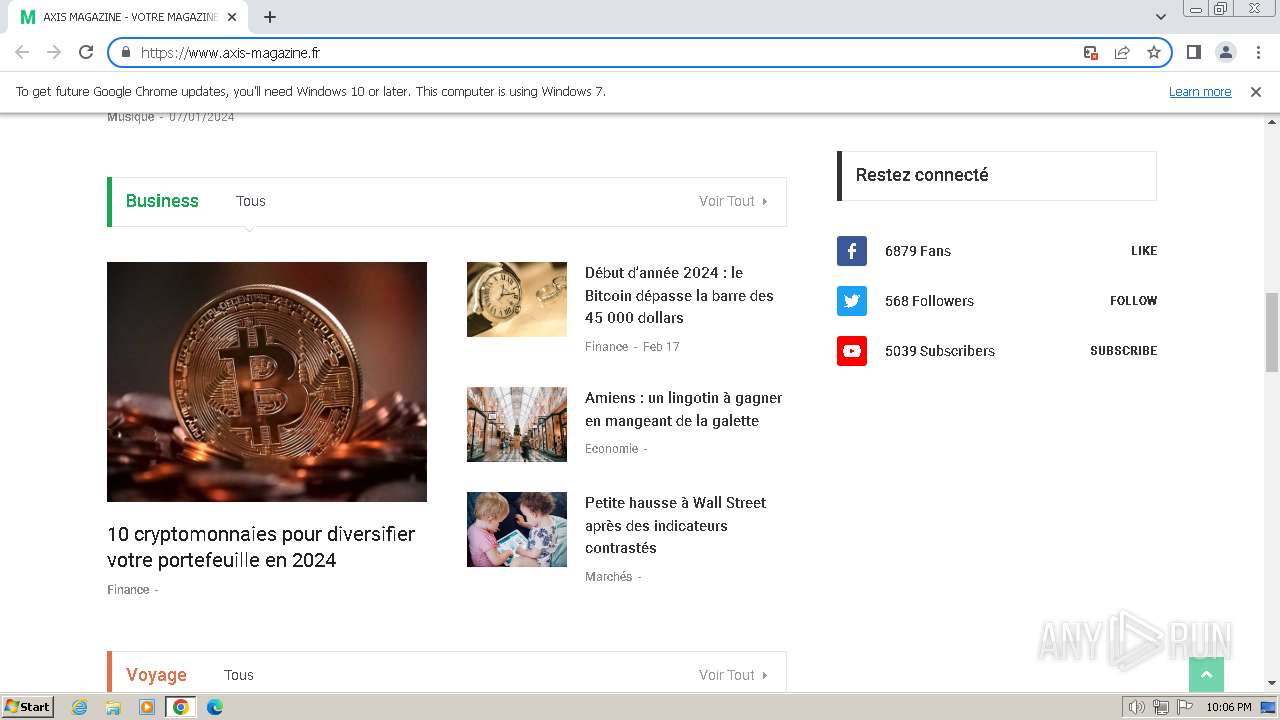
Task: Click the 5039 Subscribers text
Action: pos(940,351)
